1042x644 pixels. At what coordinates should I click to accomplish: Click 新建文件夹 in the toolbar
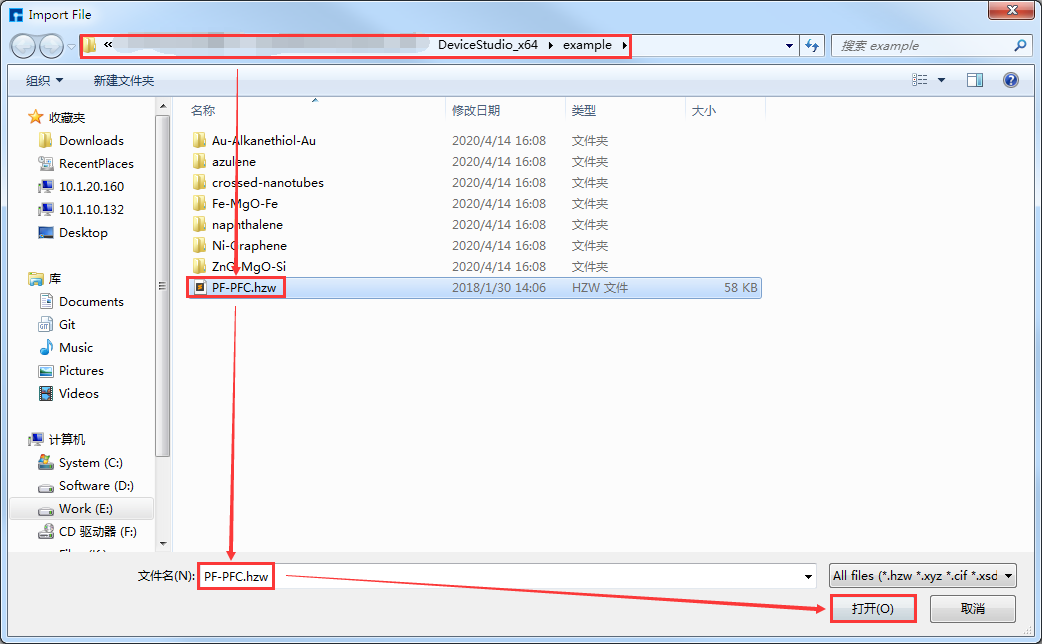[123, 80]
